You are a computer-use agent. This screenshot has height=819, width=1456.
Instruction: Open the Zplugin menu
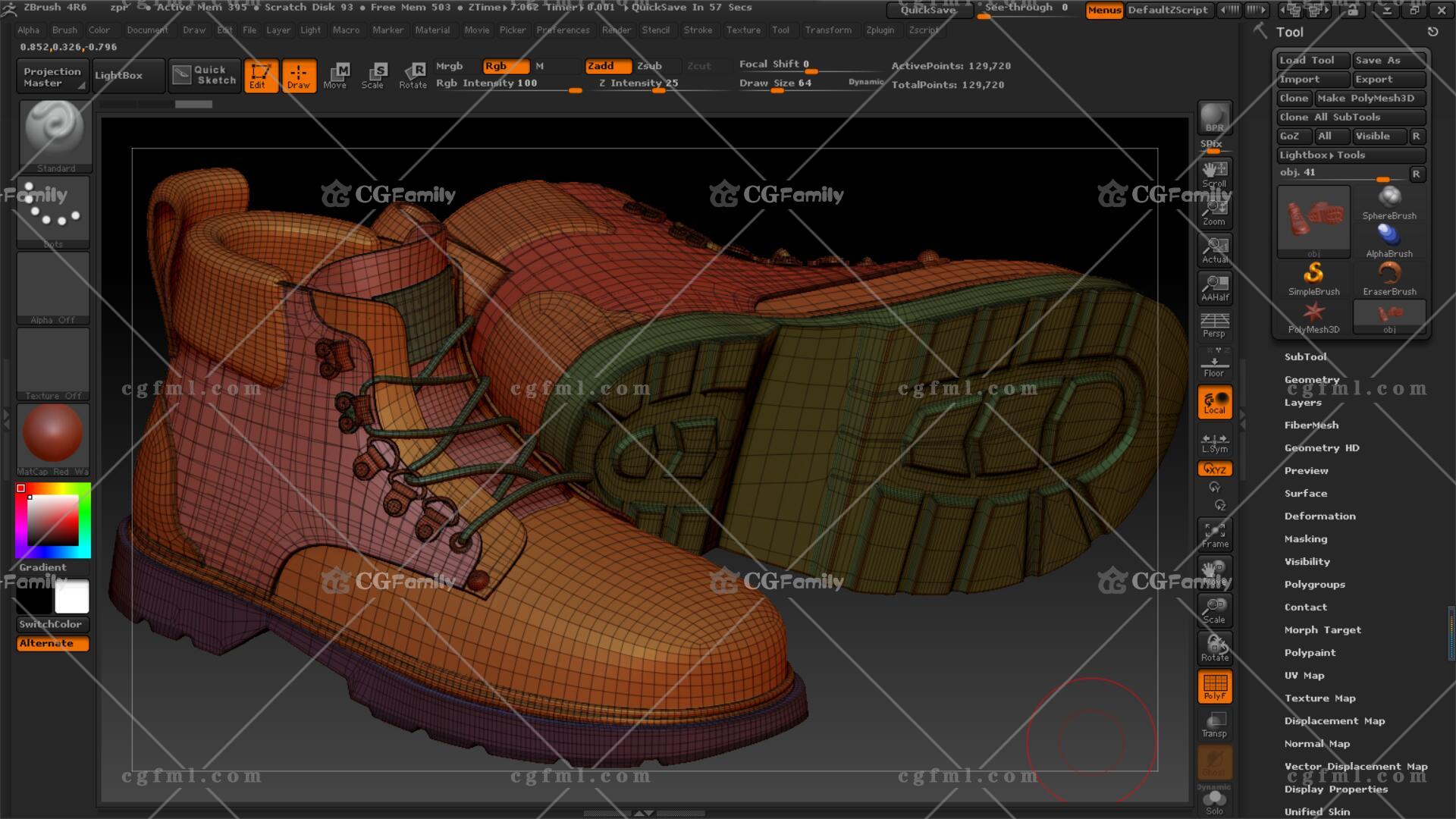point(880,30)
